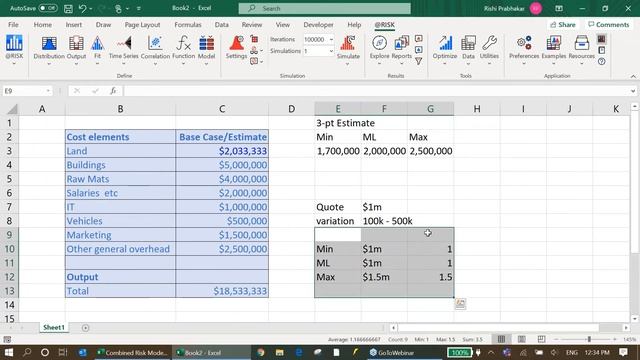This screenshot has width=640, height=360.
Task: Open the Comments pane
Action: tap(608, 24)
